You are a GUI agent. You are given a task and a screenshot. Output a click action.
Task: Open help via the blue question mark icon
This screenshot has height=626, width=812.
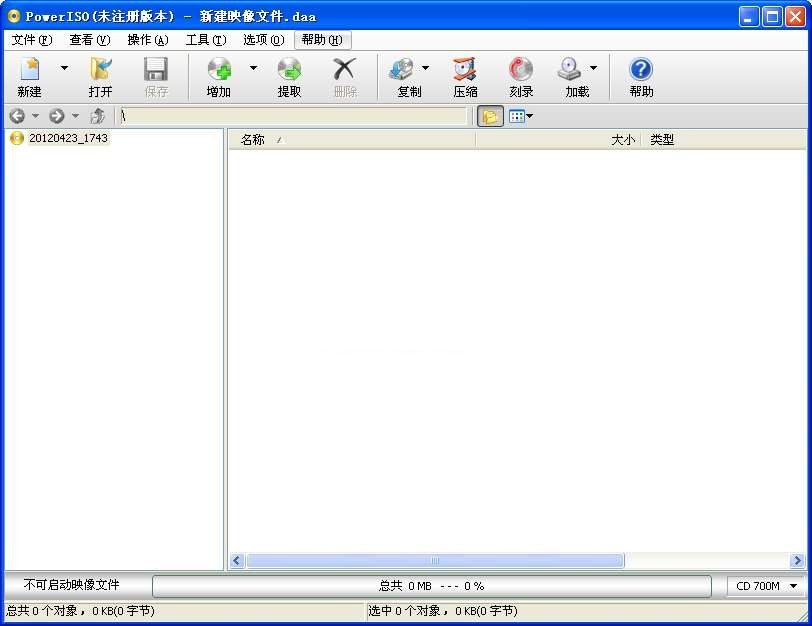click(641, 69)
